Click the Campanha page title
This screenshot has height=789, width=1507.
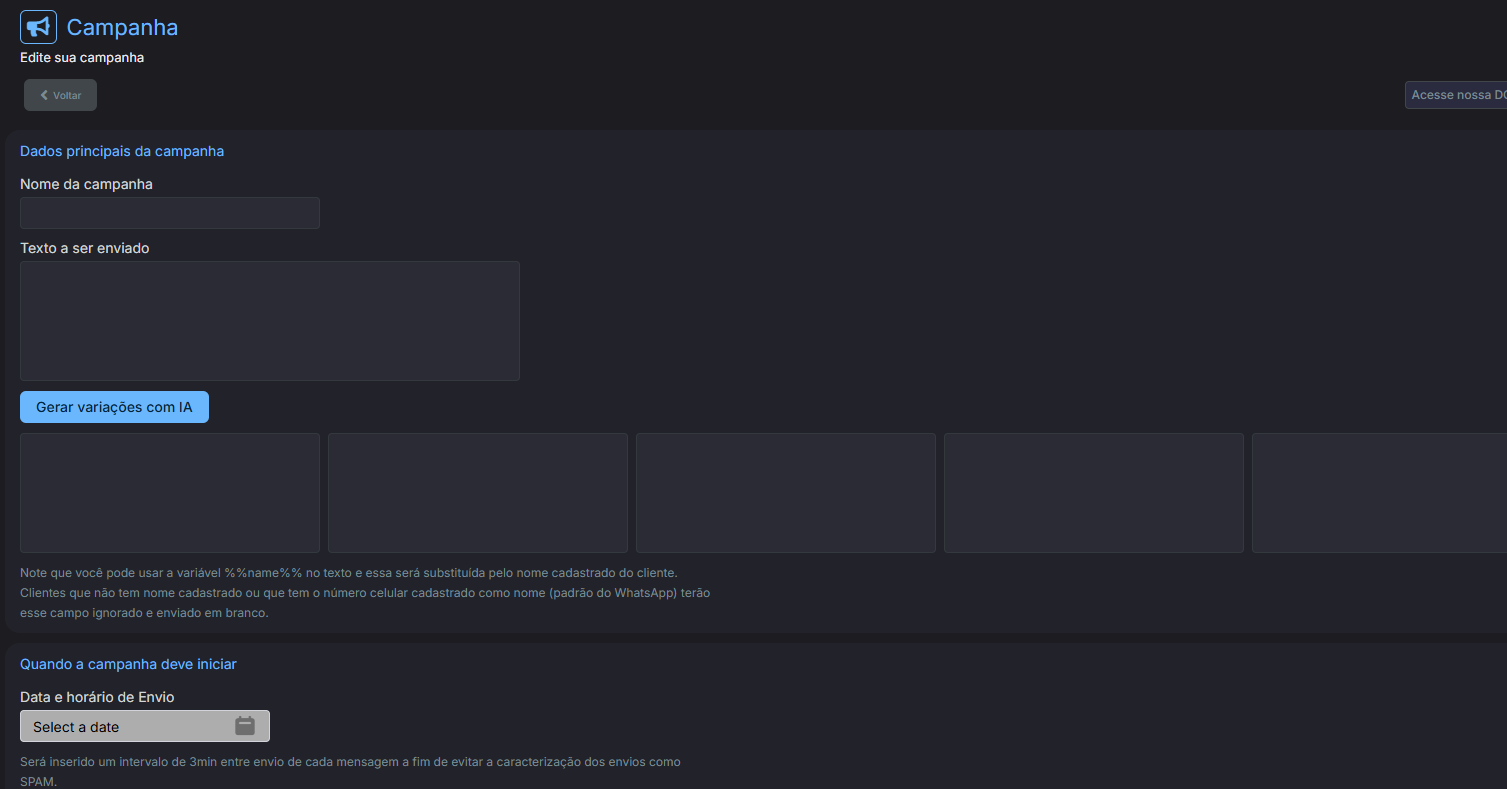[122, 27]
